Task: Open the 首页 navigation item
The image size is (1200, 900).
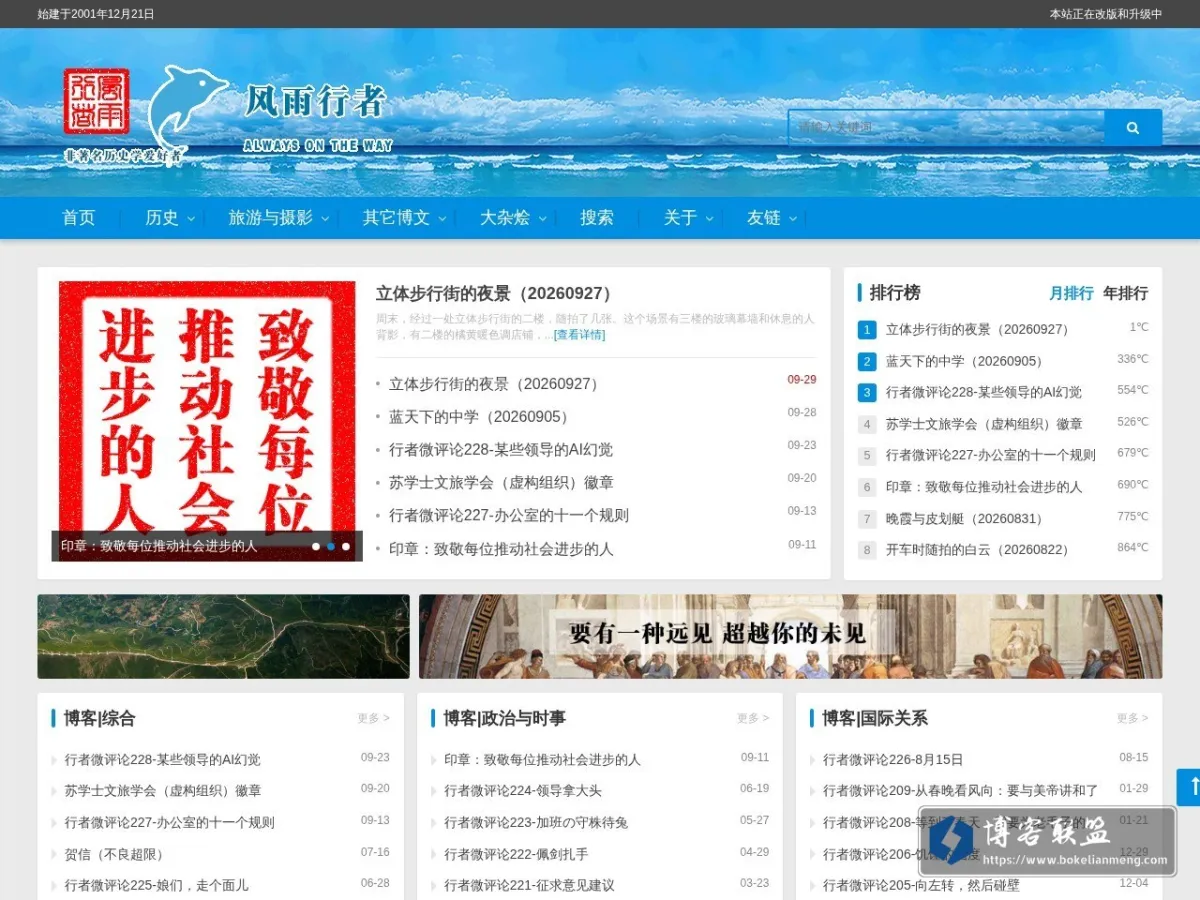Action: click(79, 218)
